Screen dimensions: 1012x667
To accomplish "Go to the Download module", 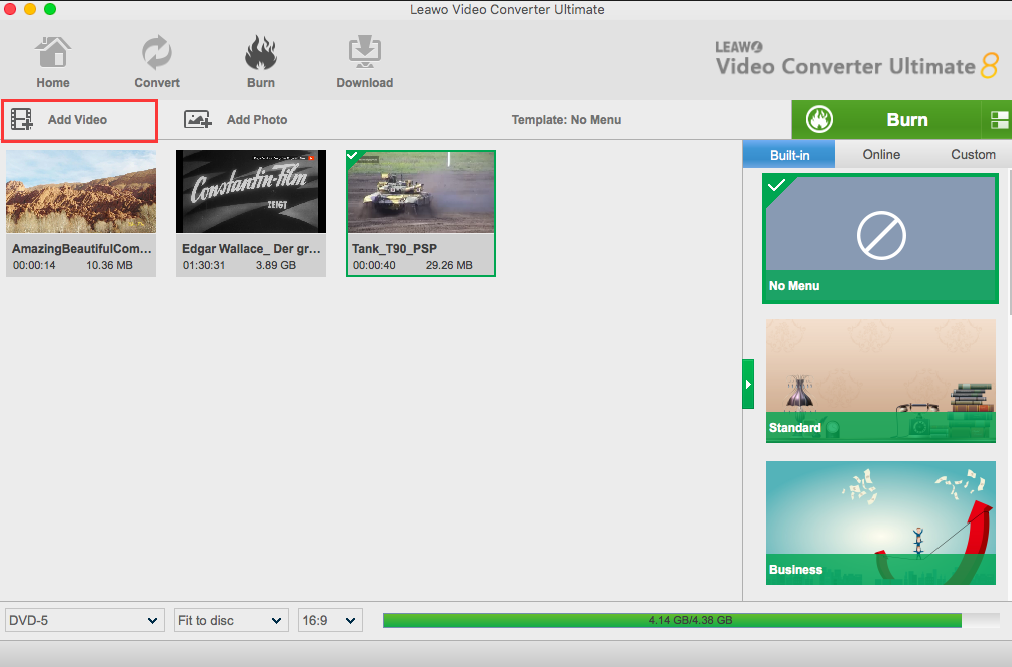I will point(365,62).
